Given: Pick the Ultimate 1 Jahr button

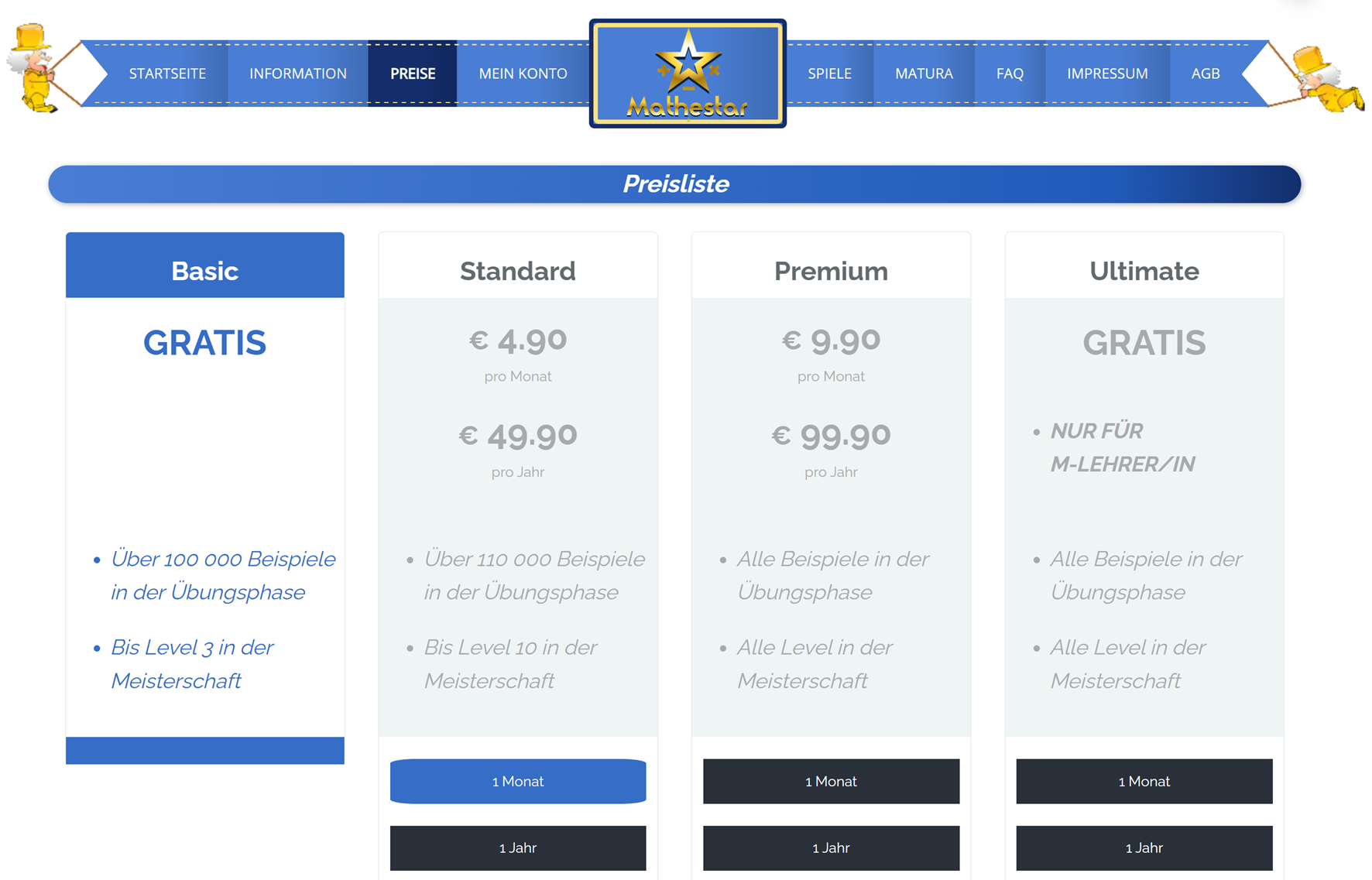Looking at the screenshot, I should pyautogui.click(x=1144, y=847).
